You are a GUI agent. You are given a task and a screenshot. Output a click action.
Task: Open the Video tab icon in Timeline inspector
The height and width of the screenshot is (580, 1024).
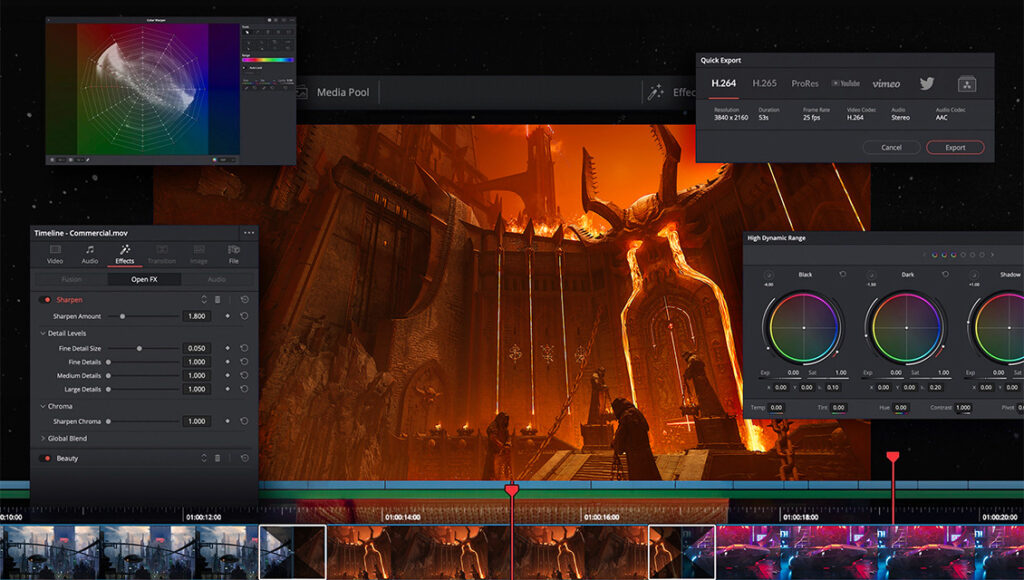[x=55, y=250]
